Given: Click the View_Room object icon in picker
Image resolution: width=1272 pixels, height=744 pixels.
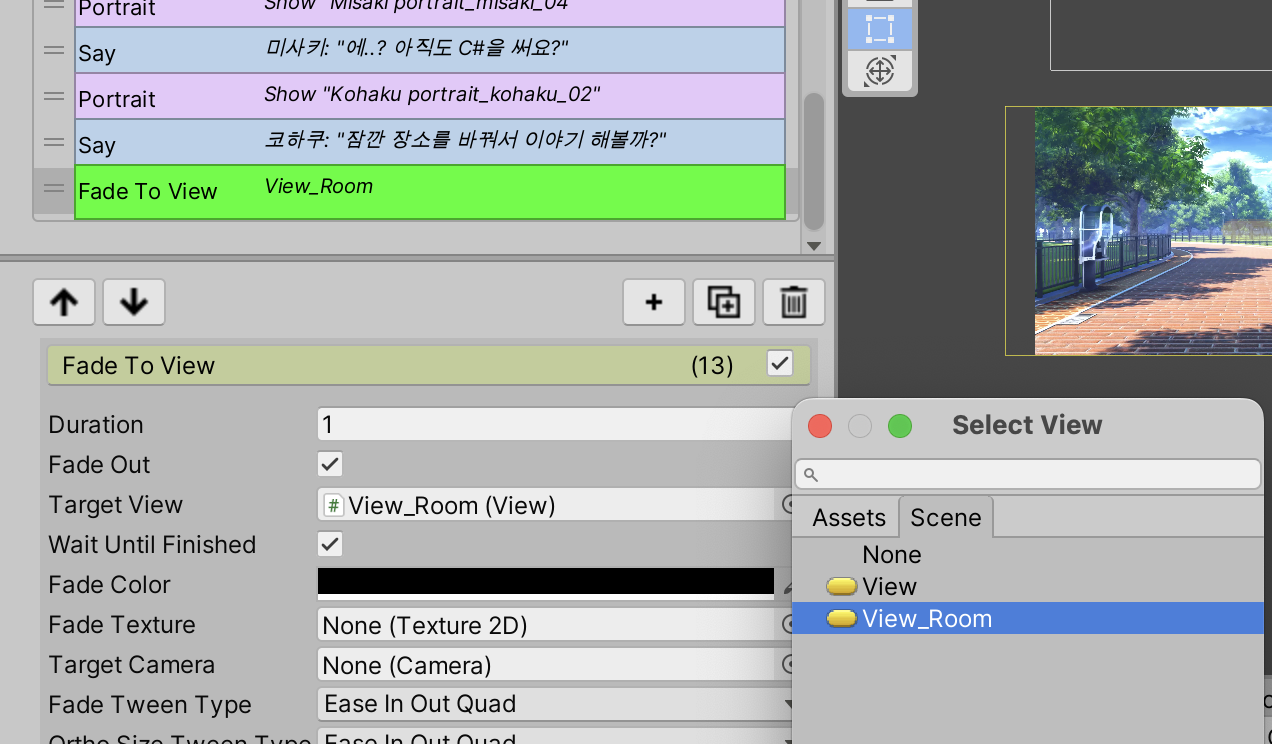Looking at the screenshot, I should 842,619.
